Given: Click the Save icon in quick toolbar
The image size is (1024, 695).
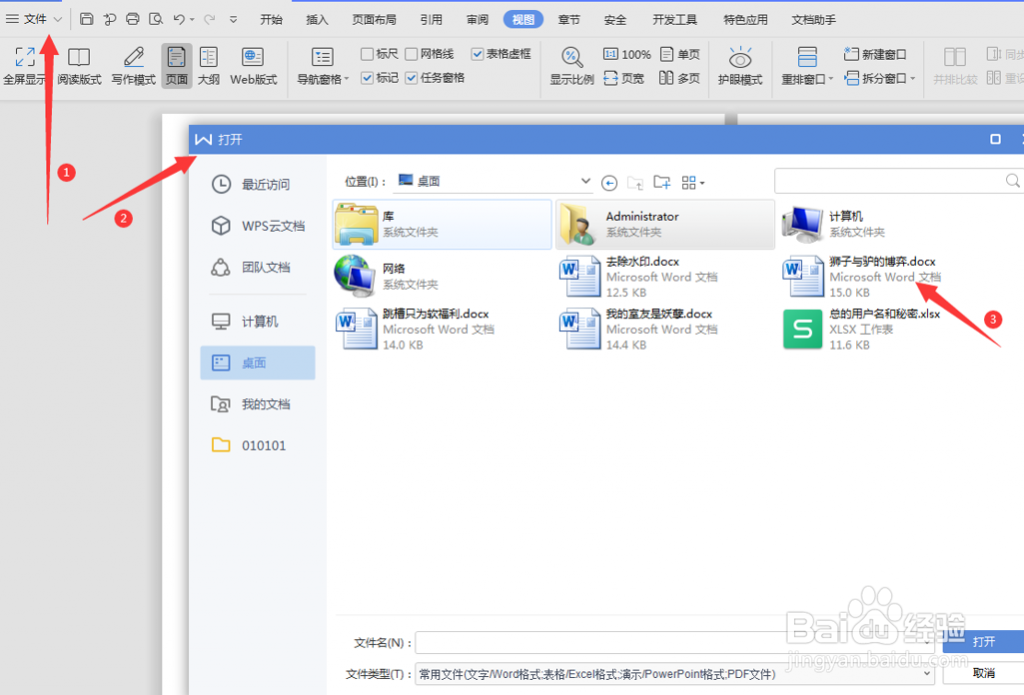Looking at the screenshot, I should click(x=86, y=19).
